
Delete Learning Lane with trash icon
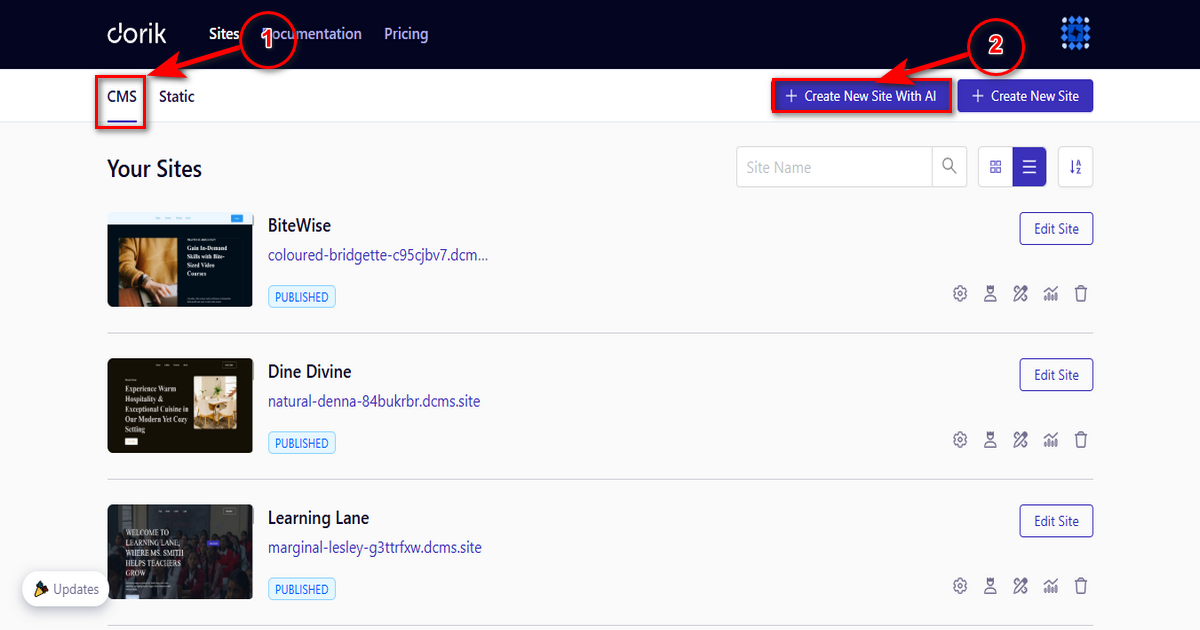click(x=1080, y=586)
